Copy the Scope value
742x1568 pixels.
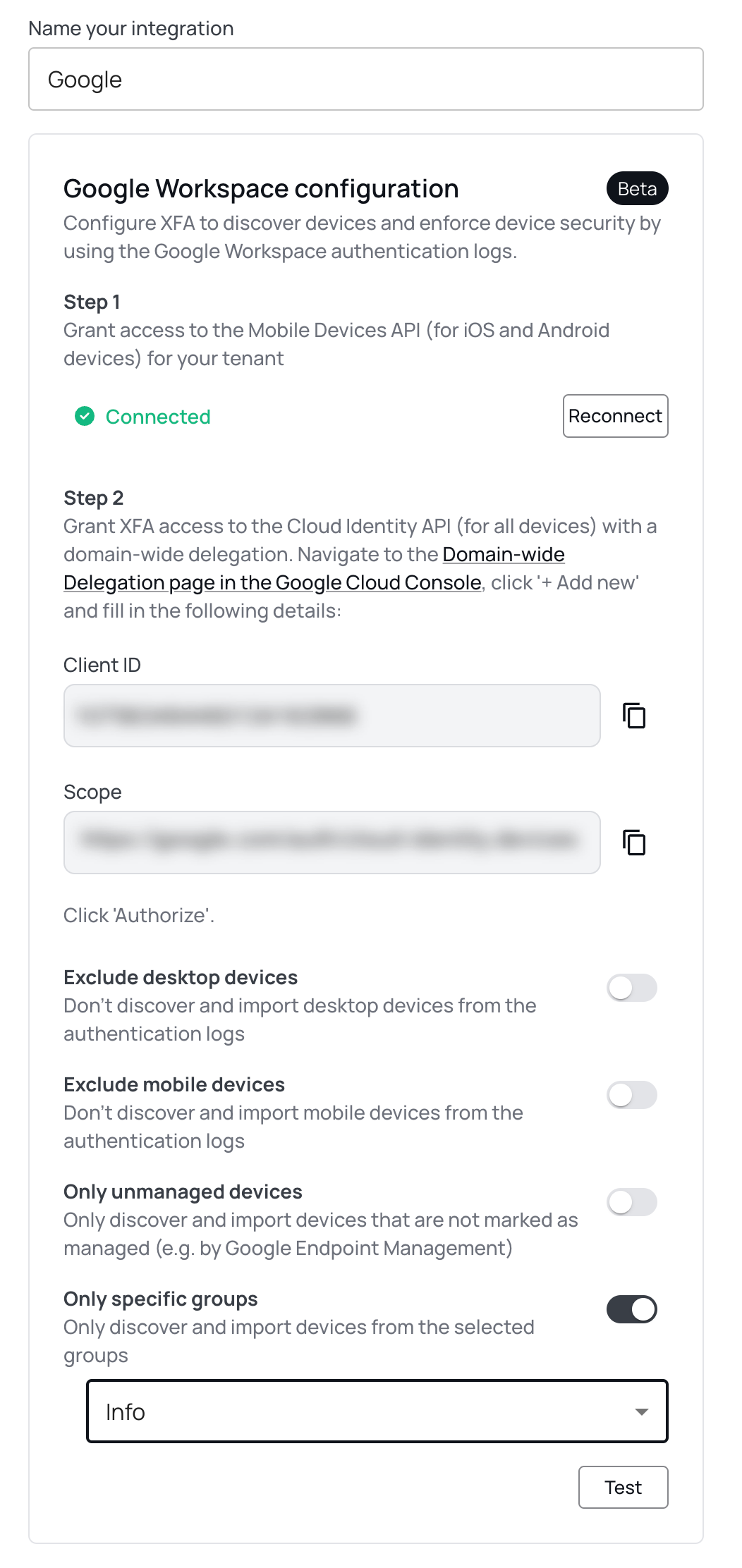634,843
